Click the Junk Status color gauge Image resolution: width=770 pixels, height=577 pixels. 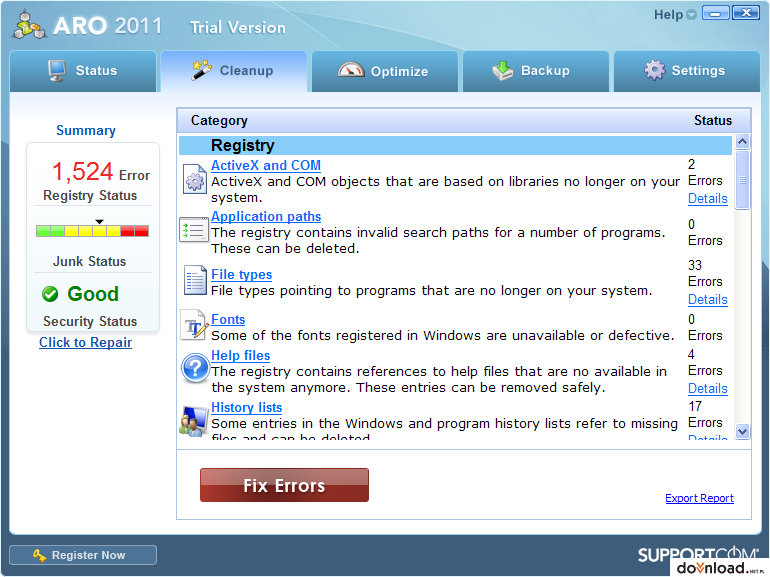(92, 231)
